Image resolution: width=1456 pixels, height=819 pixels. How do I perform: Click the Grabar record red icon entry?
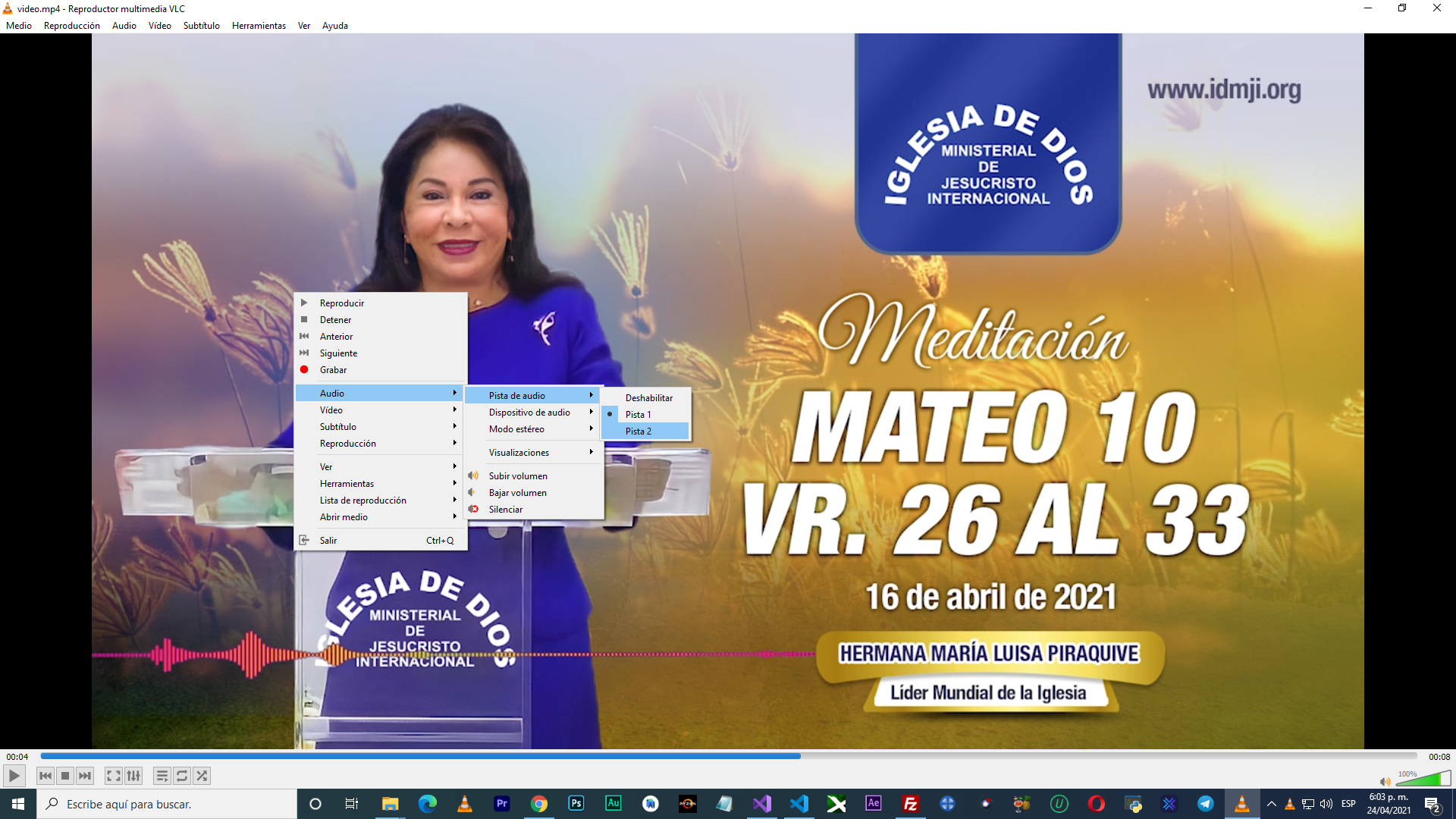point(333,370)
